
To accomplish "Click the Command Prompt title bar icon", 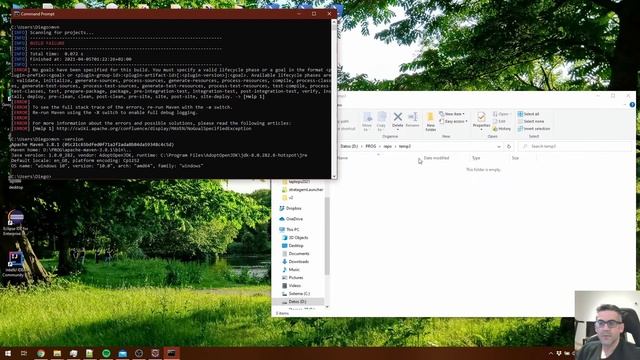I will [x=16, y=14].
